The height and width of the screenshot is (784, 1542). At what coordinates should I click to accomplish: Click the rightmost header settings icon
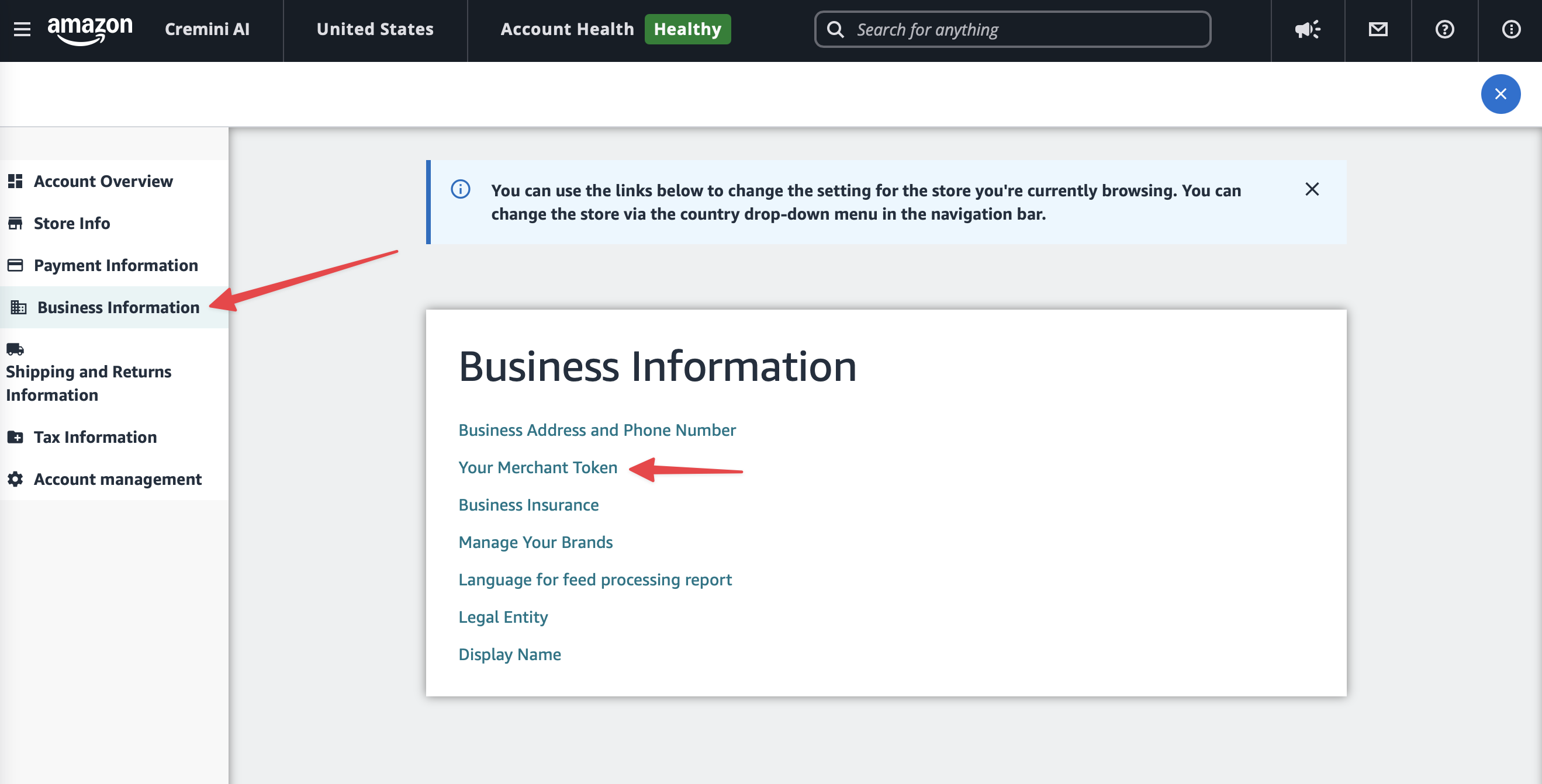tap(1511, 29)
